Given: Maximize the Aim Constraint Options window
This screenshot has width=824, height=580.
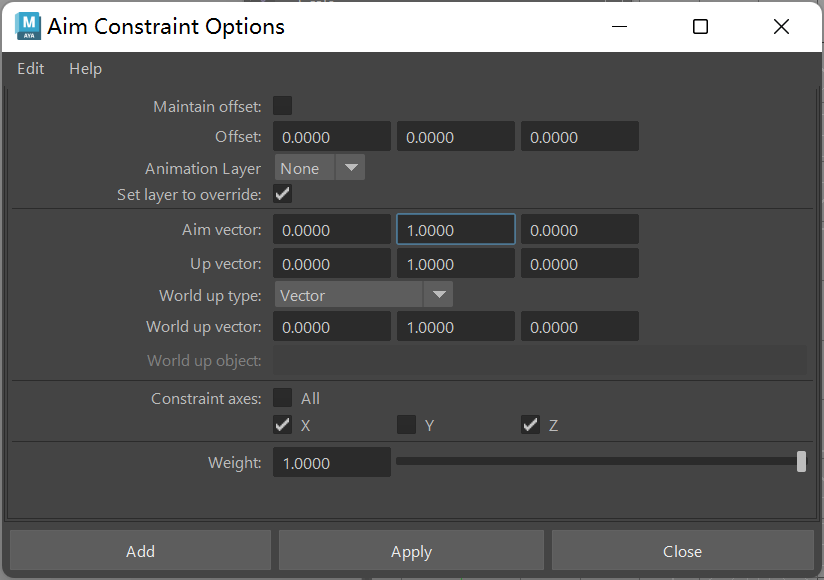Looking at the screenshot, I should (700, 27).
